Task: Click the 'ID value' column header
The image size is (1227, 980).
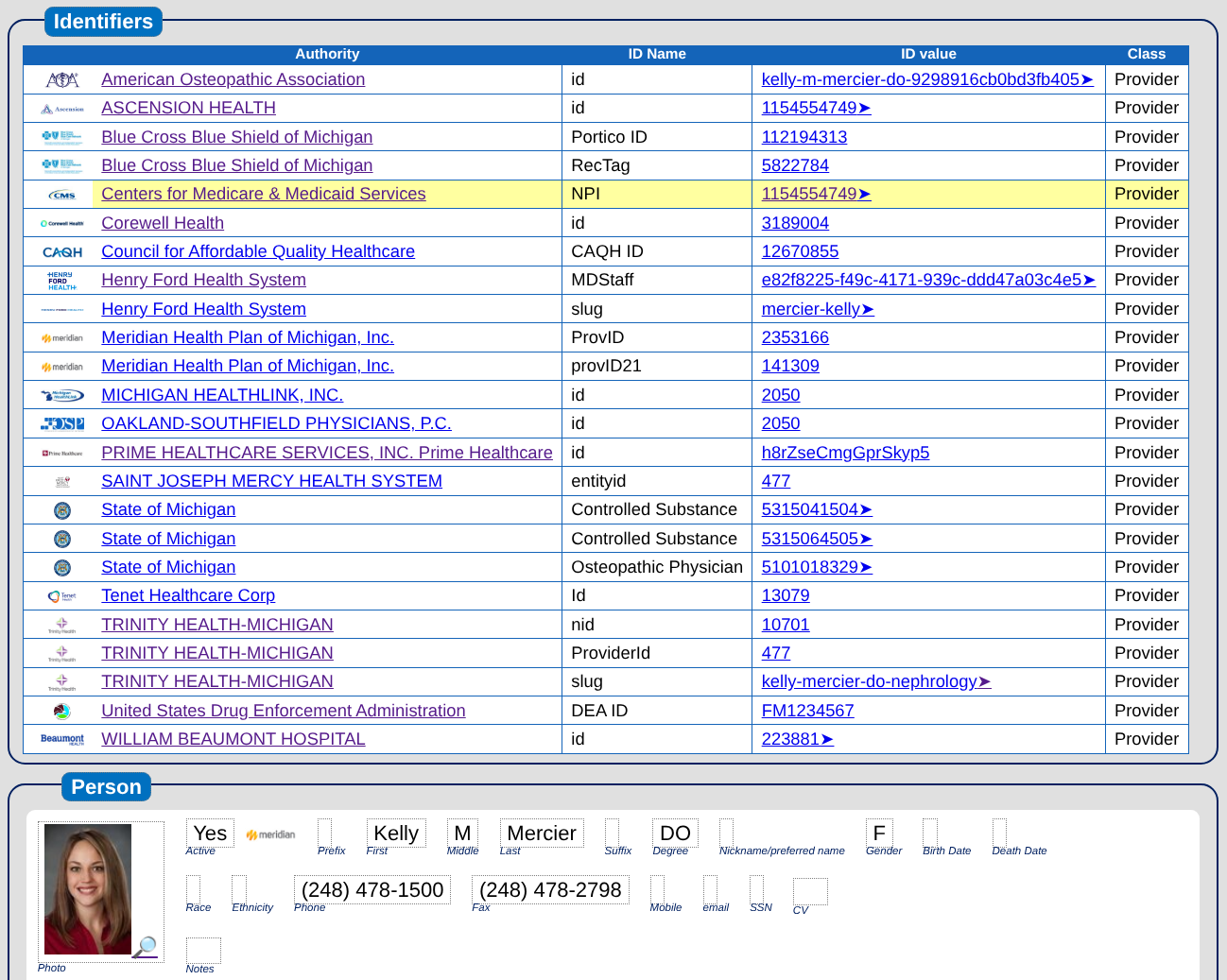Action: click(928, 54)
